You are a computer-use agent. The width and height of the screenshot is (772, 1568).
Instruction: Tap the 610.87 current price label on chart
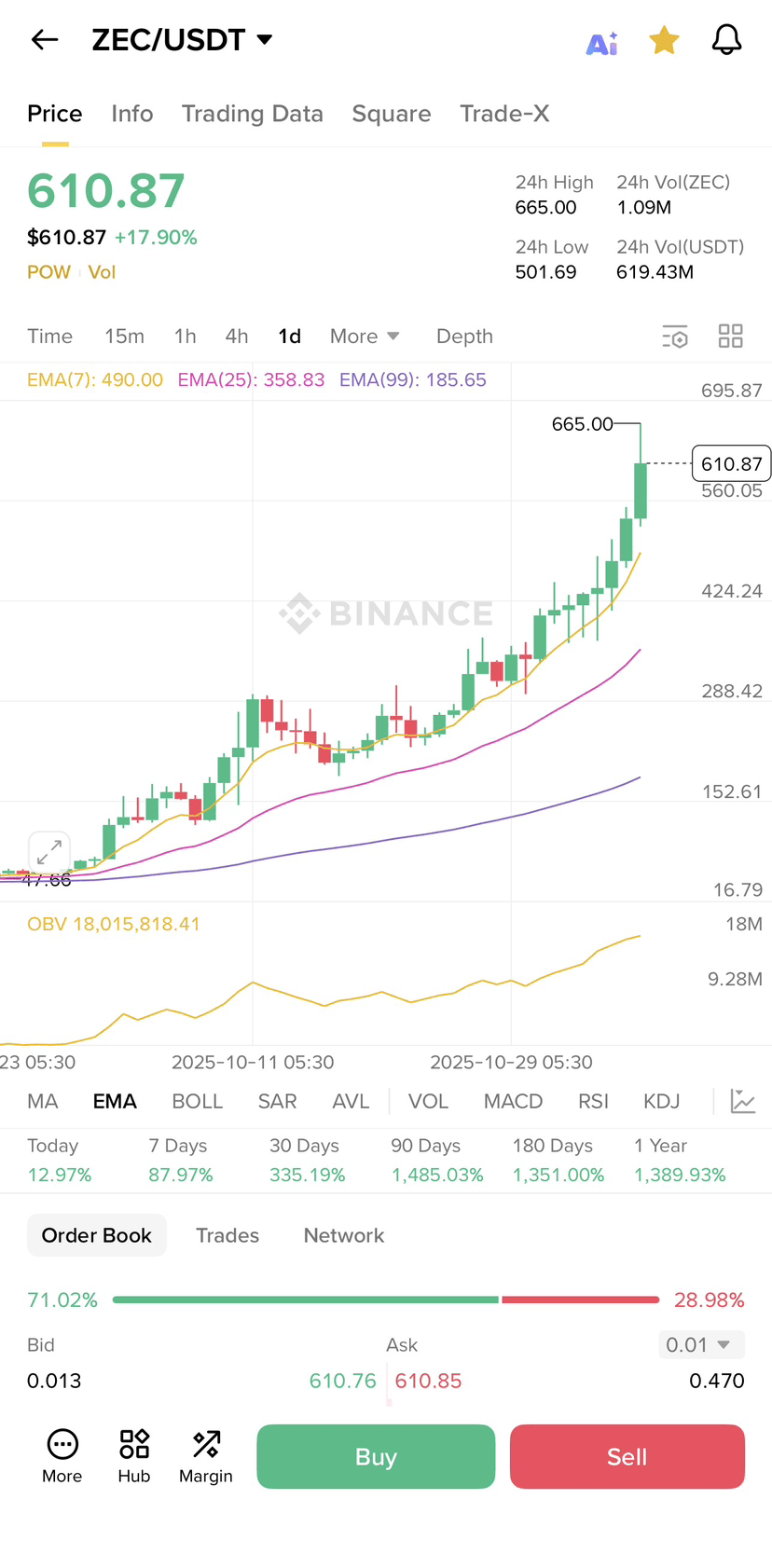click(731, 463)
